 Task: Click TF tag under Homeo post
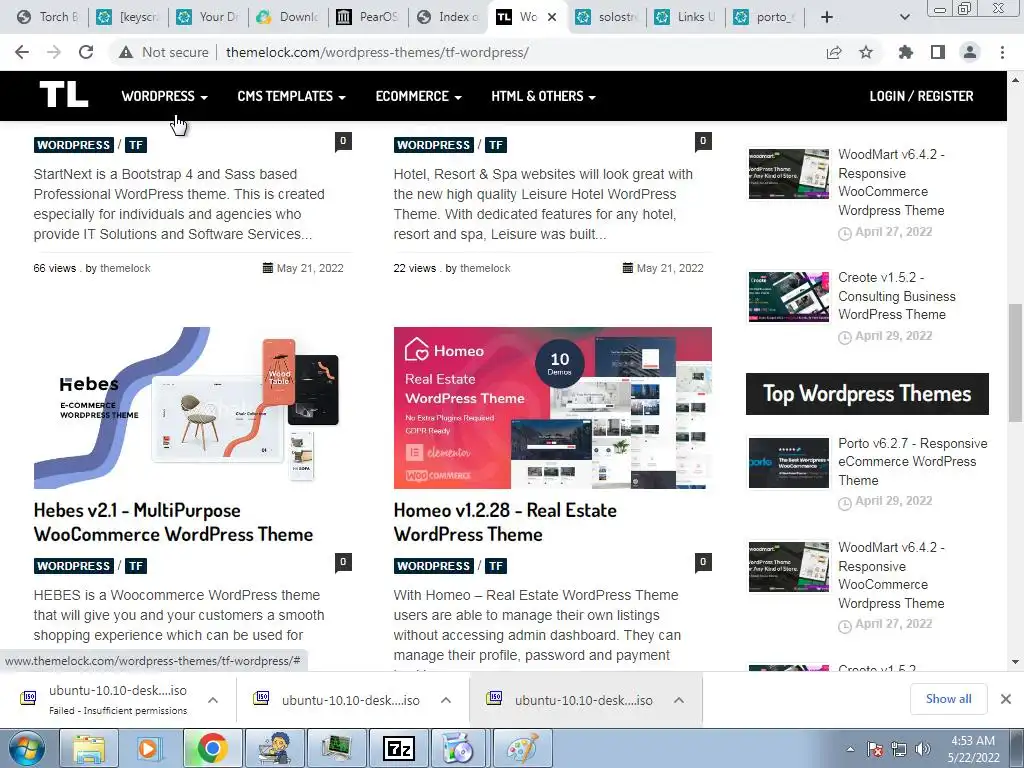tap(496, 566)
